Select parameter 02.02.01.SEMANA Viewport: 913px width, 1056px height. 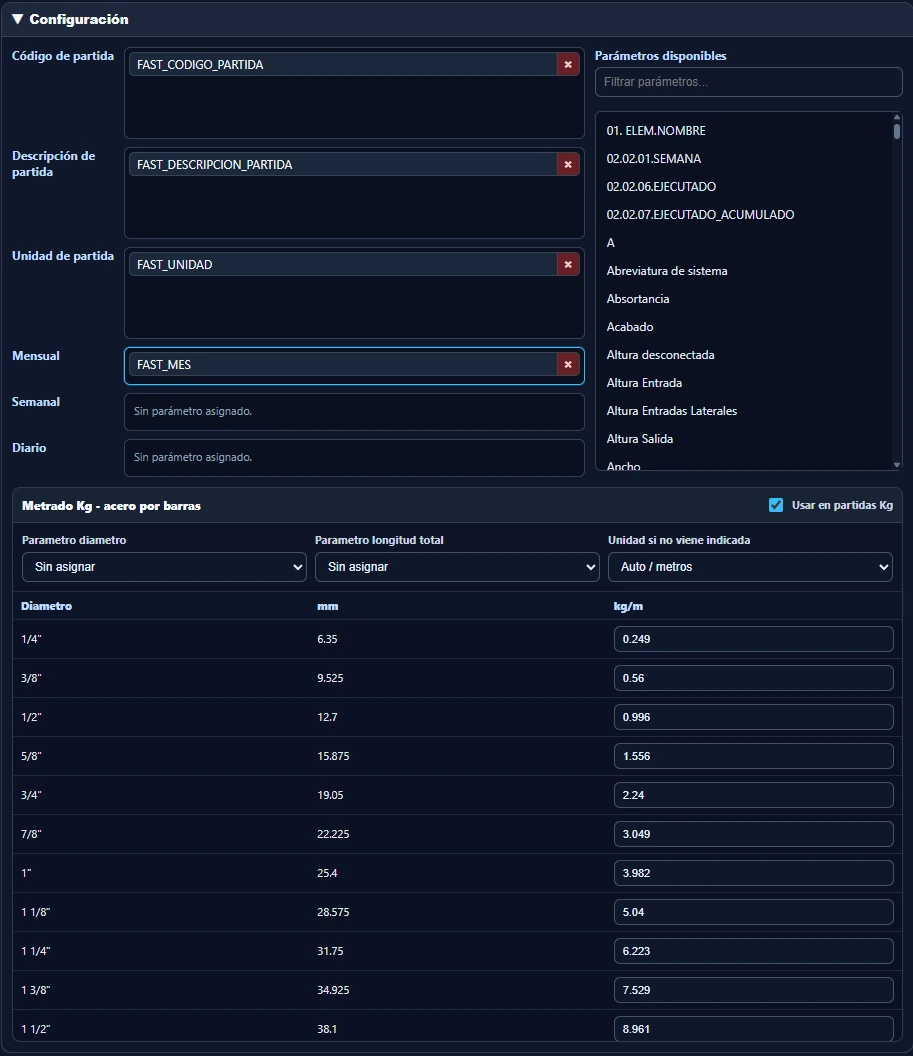[654, 159]
